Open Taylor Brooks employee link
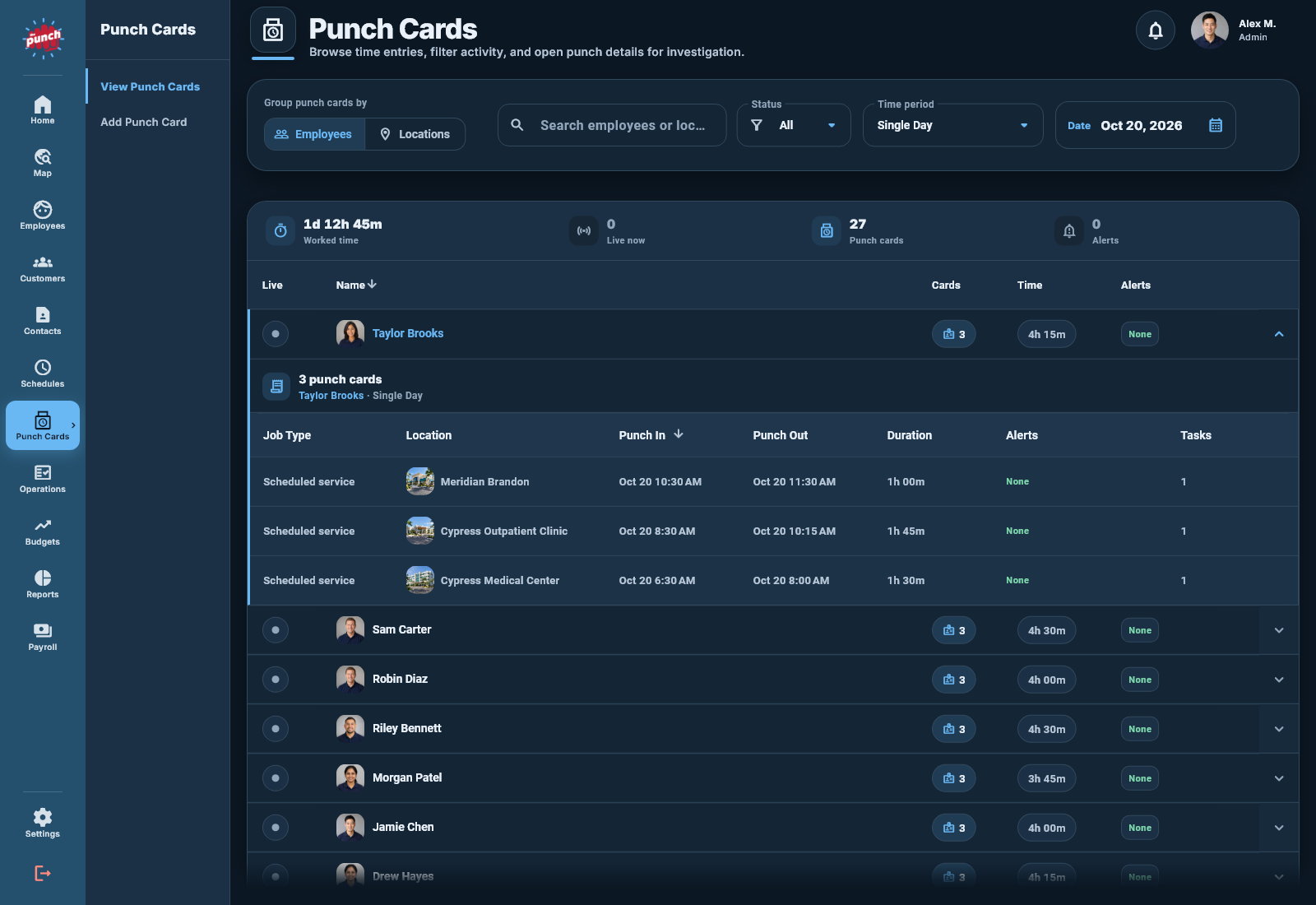Screen dimensions: 1316x905 point(408,333)
